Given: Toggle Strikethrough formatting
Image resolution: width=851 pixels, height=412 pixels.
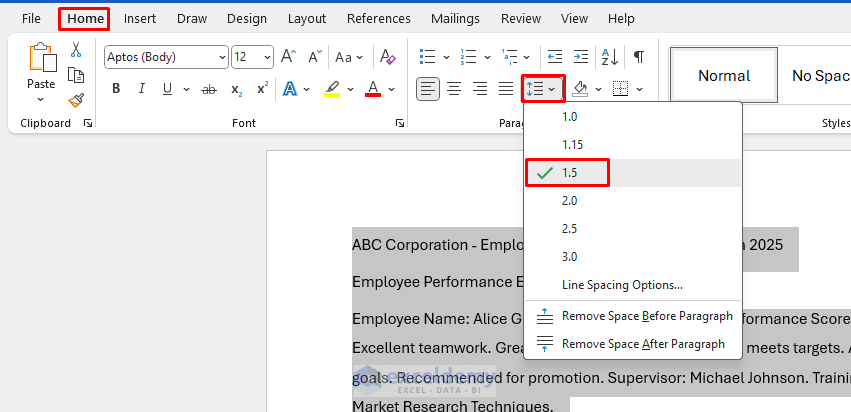Looking at the screenshot, I should point(209,89).
